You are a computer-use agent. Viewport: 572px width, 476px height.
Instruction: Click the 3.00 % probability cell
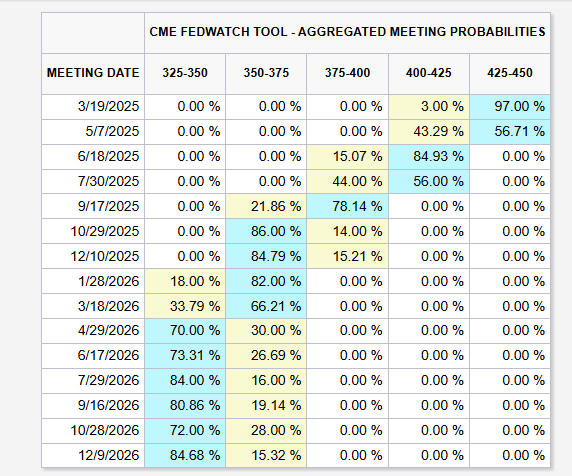coord(429,107)
